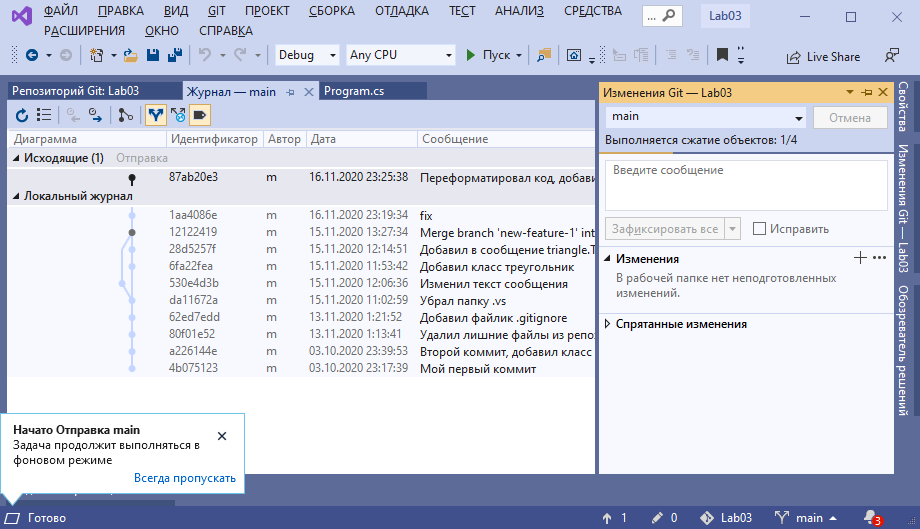Screen dimensions: 920x529
Task: Open the РАСШИРЕНИЯ menu
Action: [x=84, y=30]
